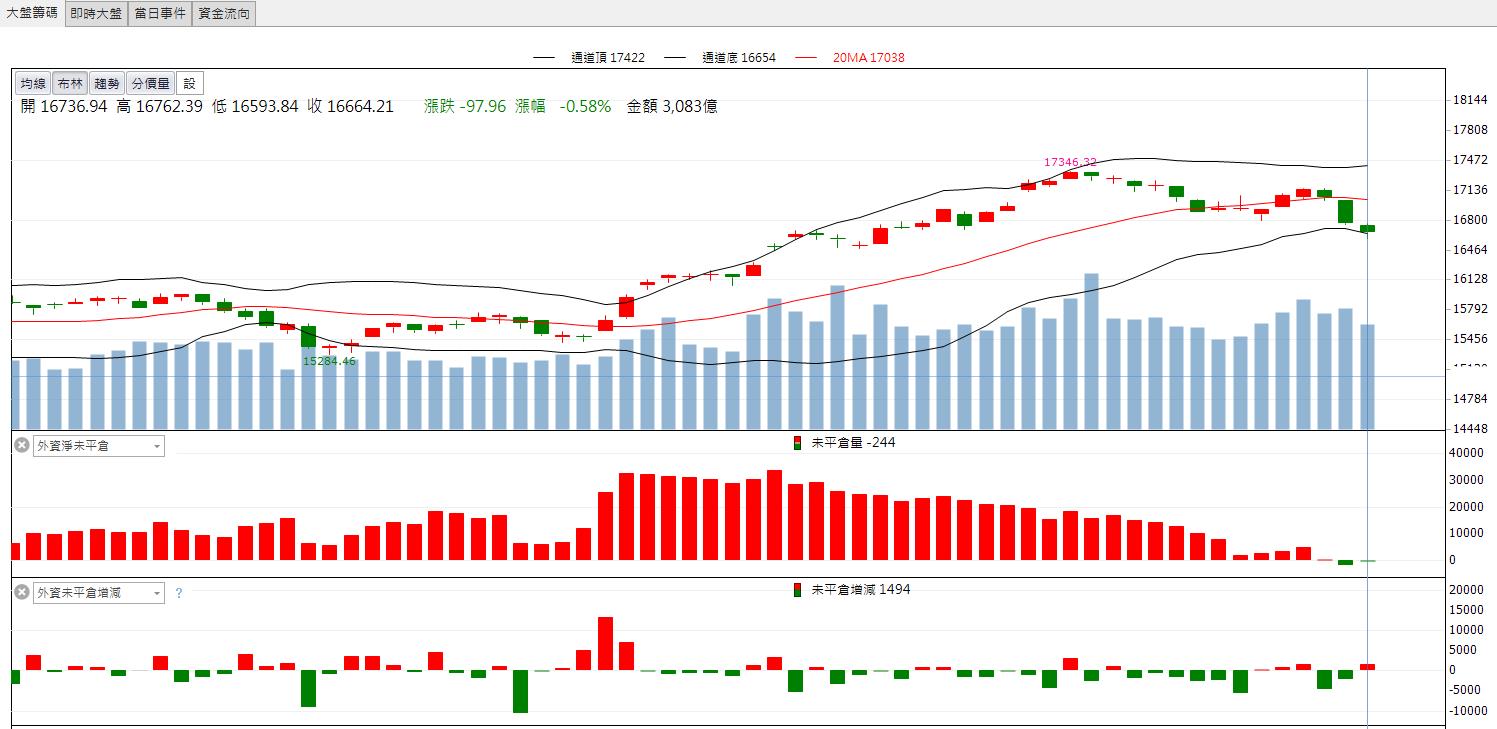The width and height of the screenshot is (1497, 729).
Task: Click the 16800 price axis label
Action: click(x=1469, y=220)
